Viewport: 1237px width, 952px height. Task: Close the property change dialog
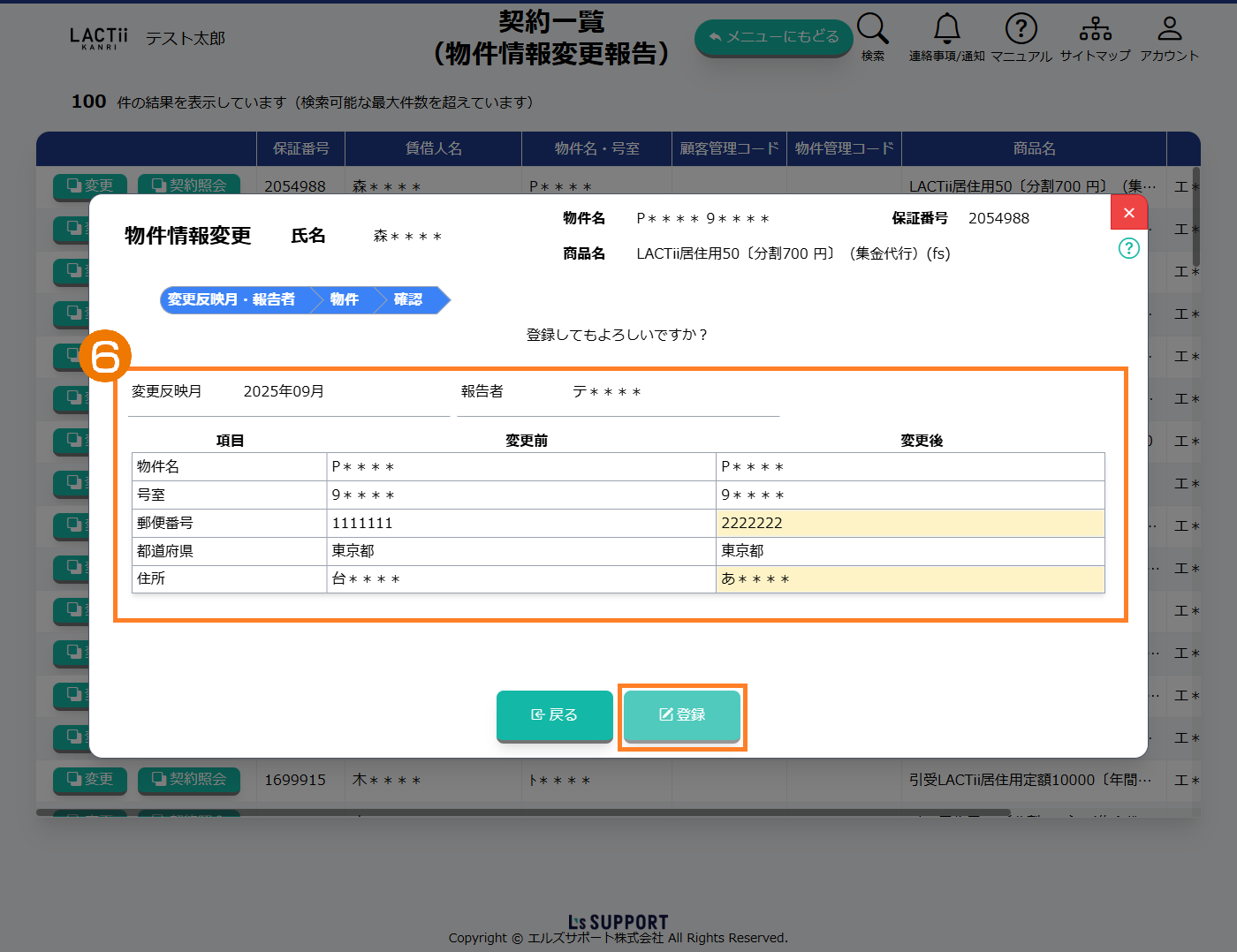1128,213
